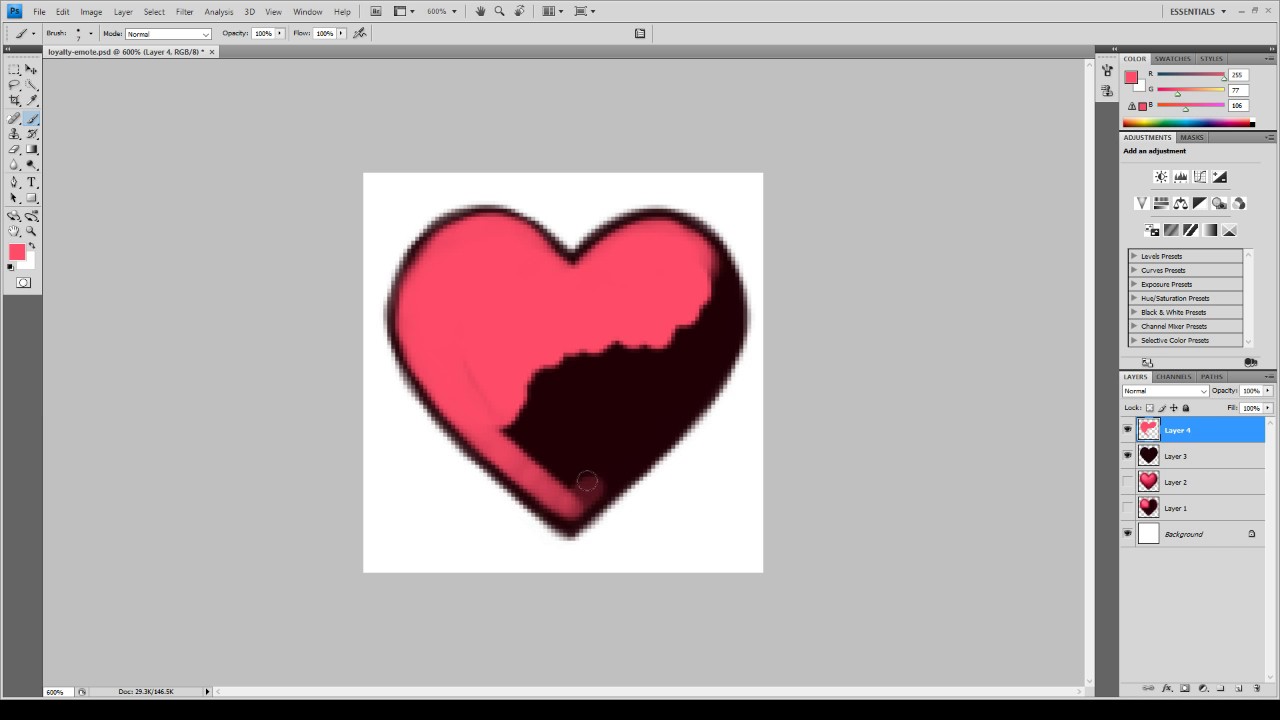Viewport: 1280px width, 720px height.
Task: Open the Image menu
Action: [x=91, y=12]
